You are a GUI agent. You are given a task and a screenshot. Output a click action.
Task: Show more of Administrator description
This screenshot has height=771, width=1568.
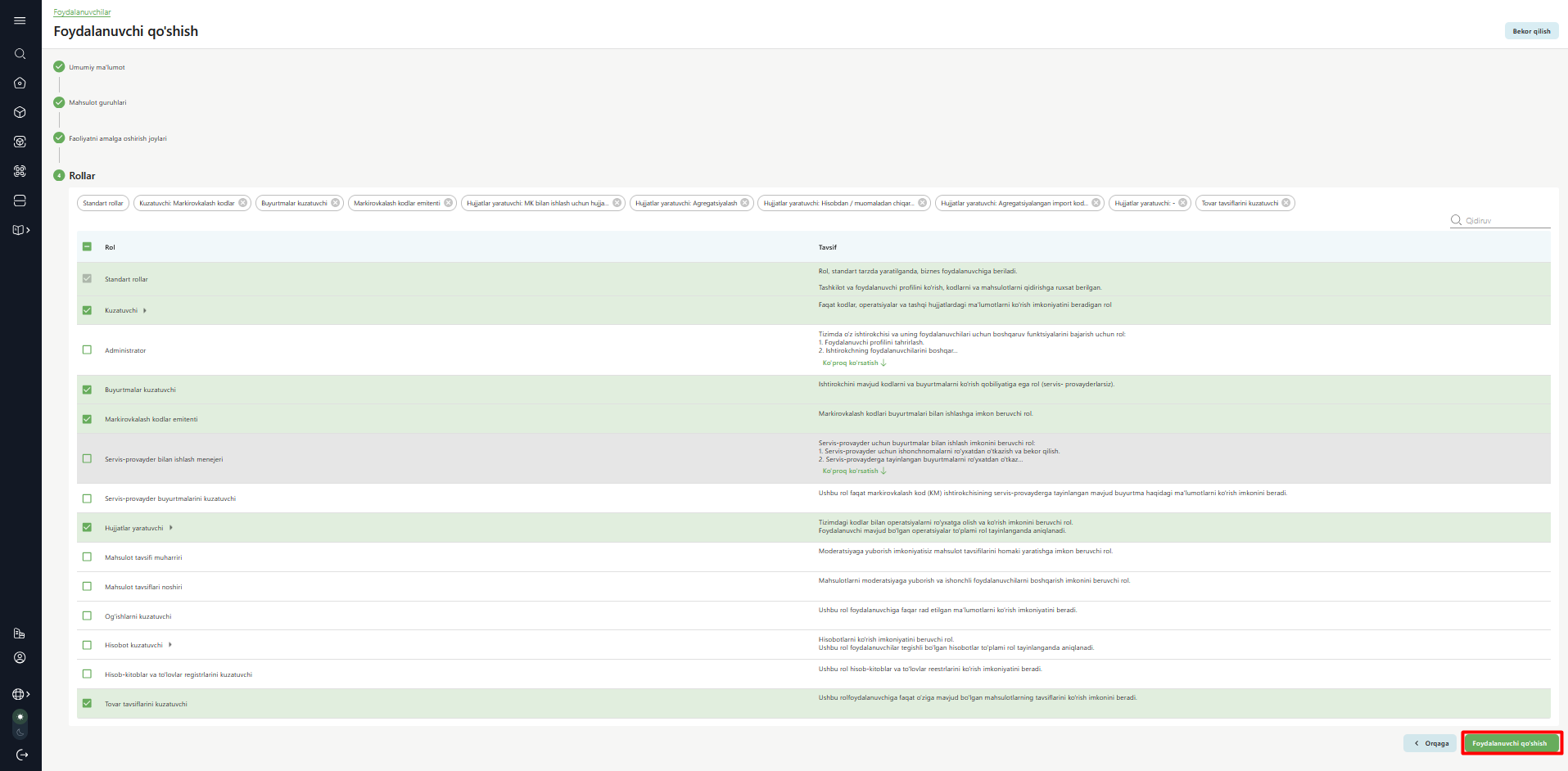[x=854, y=363]
